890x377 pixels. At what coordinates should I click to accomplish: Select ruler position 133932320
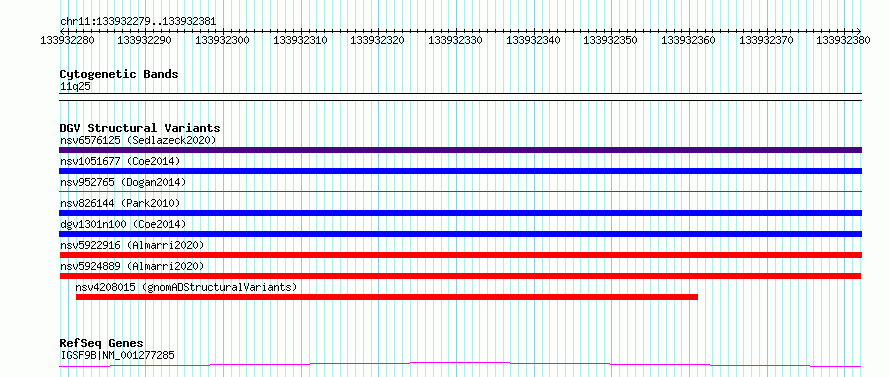coord(378,40)
